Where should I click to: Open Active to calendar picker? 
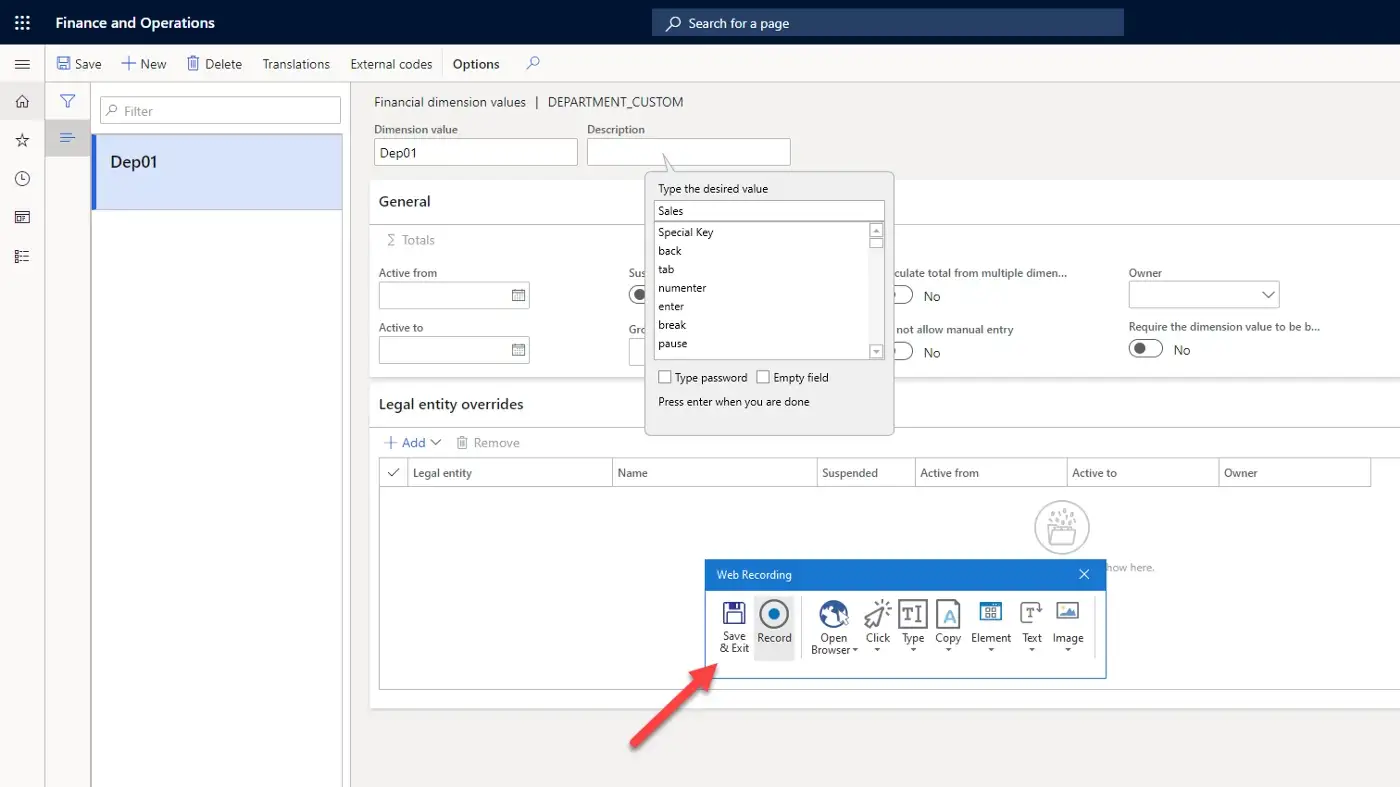tap(518, 350)
